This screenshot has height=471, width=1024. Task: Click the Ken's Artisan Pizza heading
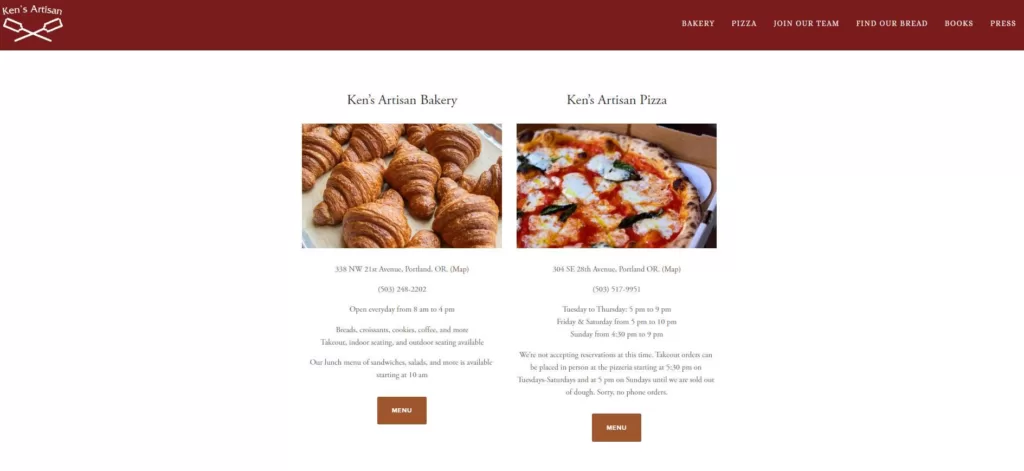tap(616, 100)
